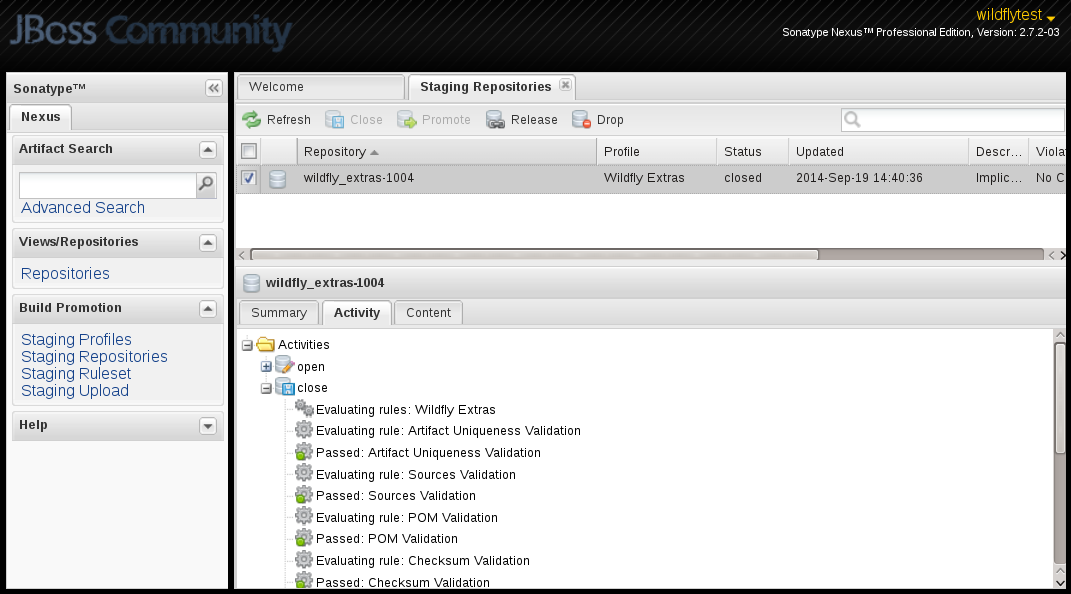1071x594 pixels.
Task: Click the Refresh toolbar button
Action: 277,120
